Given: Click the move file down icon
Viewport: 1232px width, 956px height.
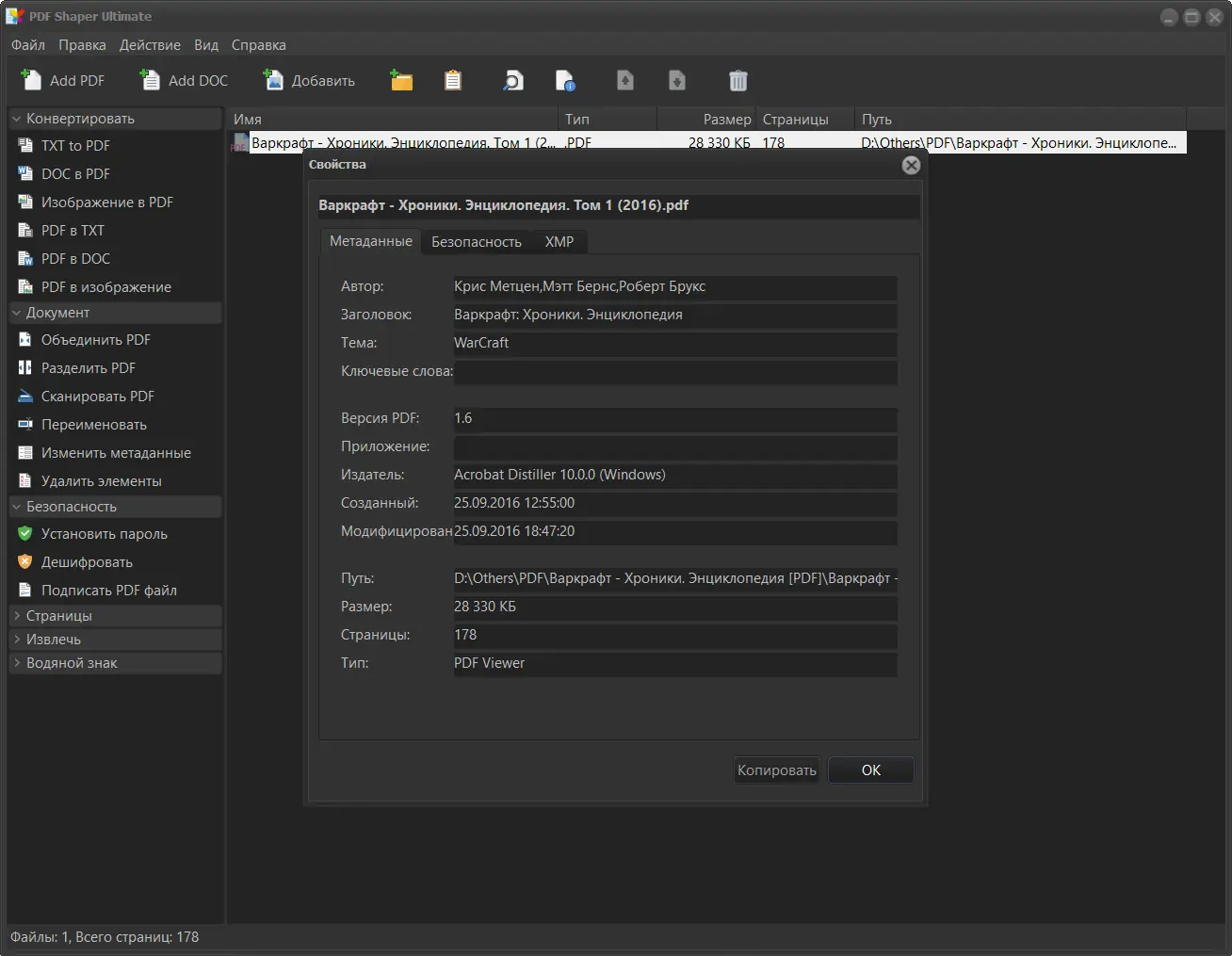Looking at the screenshot, I should pos(677,80).
